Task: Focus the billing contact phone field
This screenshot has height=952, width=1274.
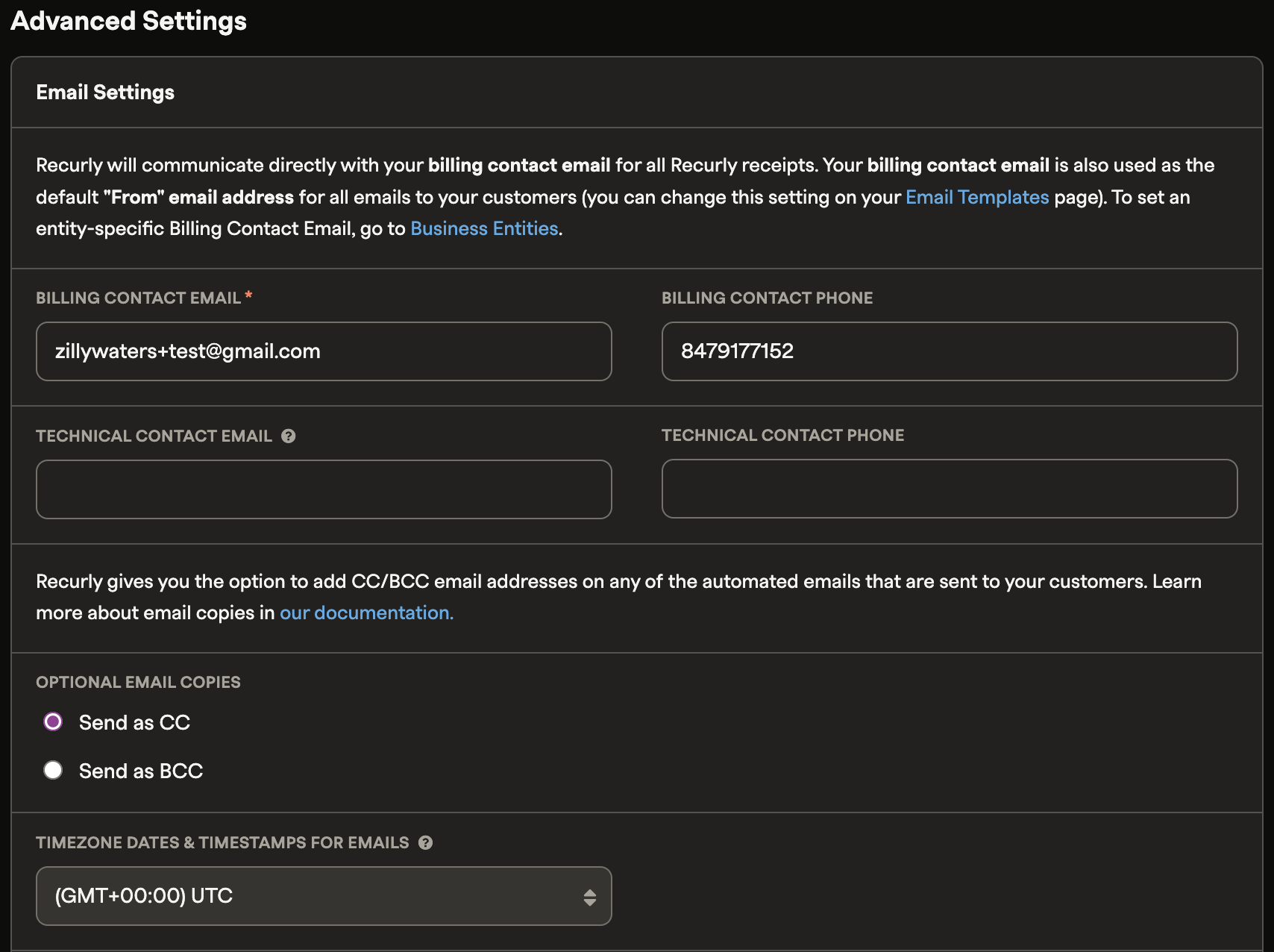Action: click(949, 351)
